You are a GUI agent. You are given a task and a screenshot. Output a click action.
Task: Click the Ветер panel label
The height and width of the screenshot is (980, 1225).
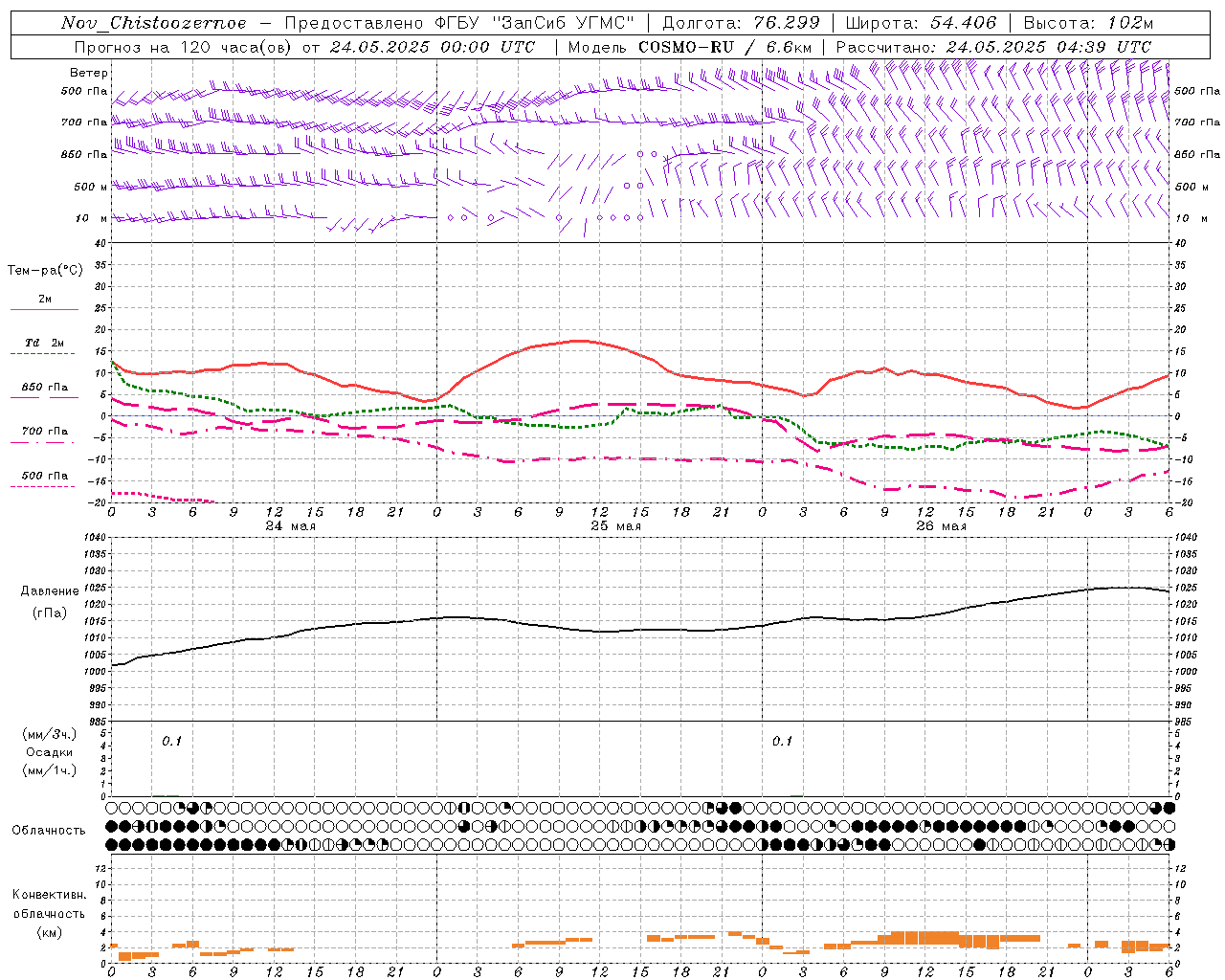tap(89, 73)
